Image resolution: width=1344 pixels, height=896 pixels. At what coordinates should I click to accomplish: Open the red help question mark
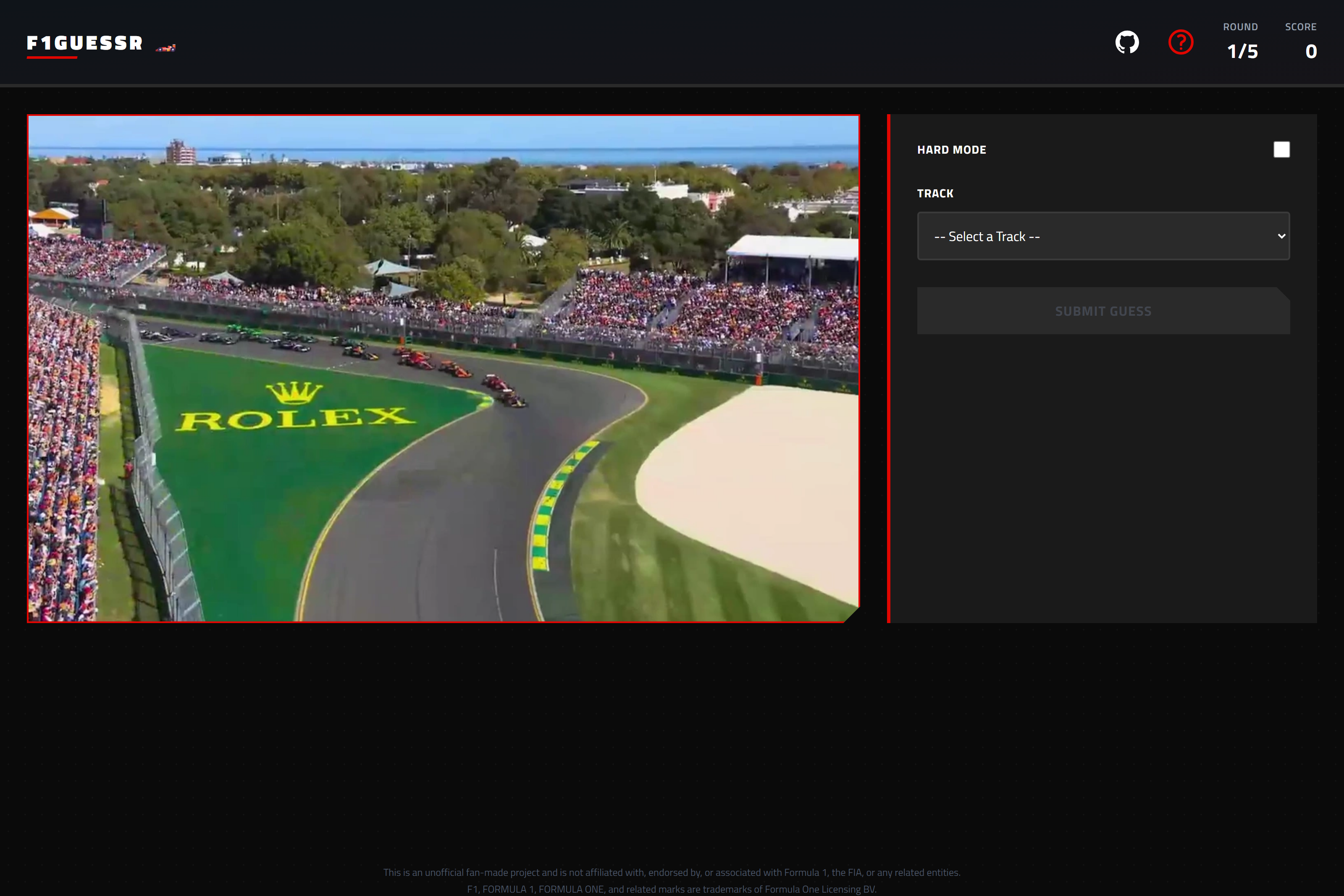tap(1181, 42)
